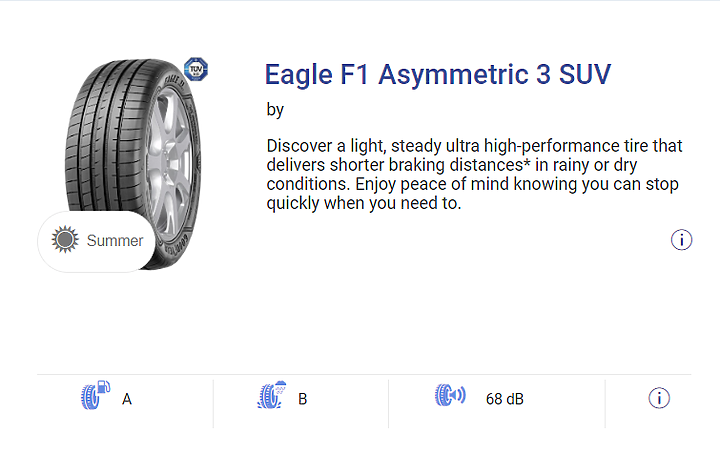Click the 'SUV' word in title
The width and height of the screenshot is (720, 454).
pos(585,74)
